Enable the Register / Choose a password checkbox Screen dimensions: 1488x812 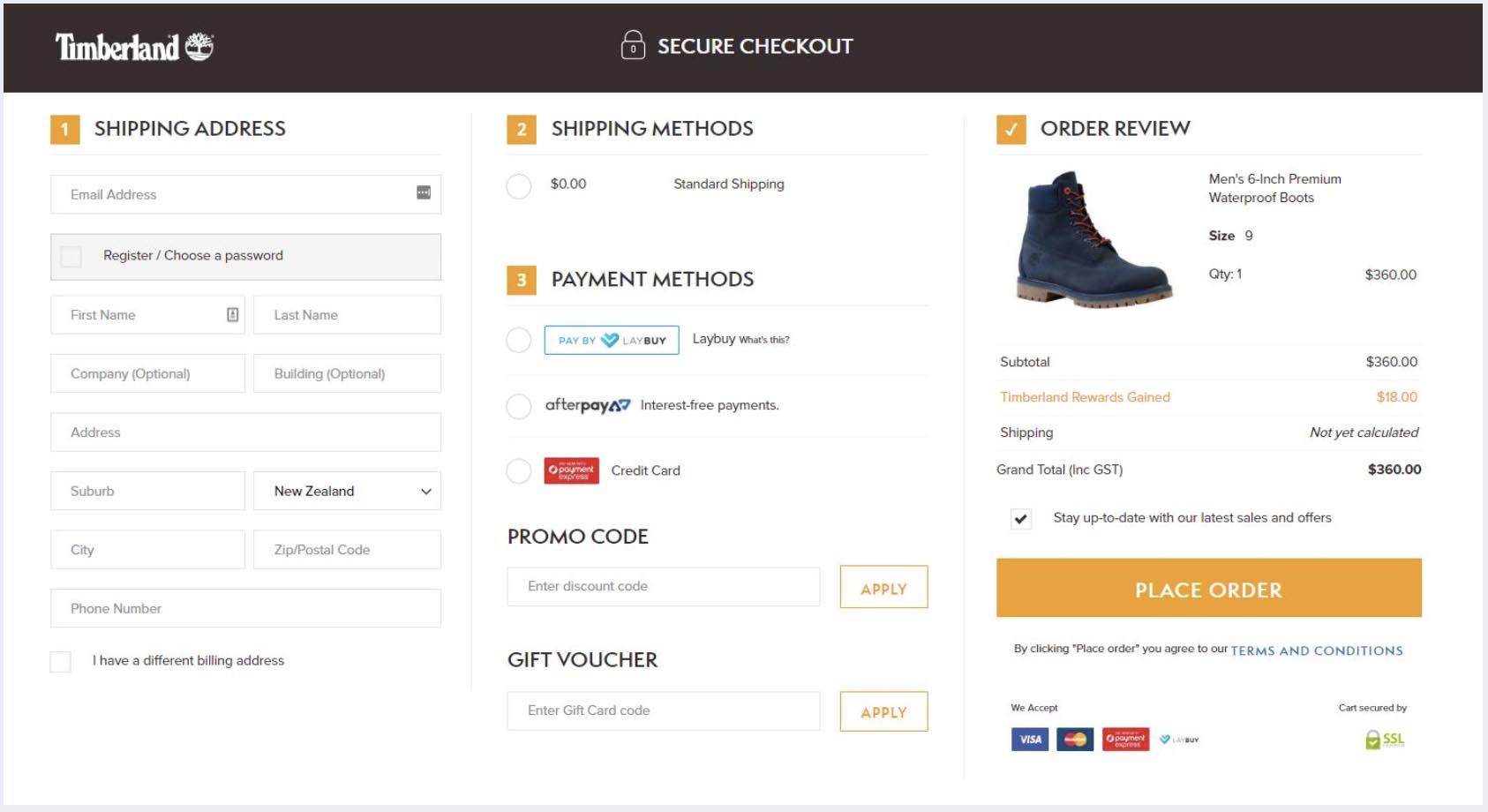(70, 256)
